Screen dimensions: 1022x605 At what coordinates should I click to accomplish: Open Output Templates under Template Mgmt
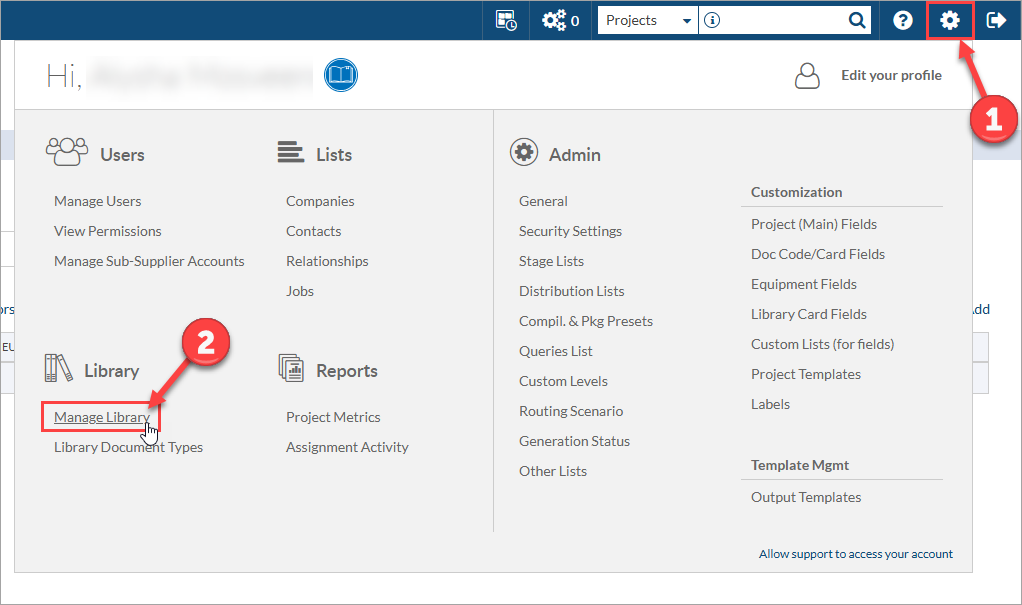pos(805,497)
